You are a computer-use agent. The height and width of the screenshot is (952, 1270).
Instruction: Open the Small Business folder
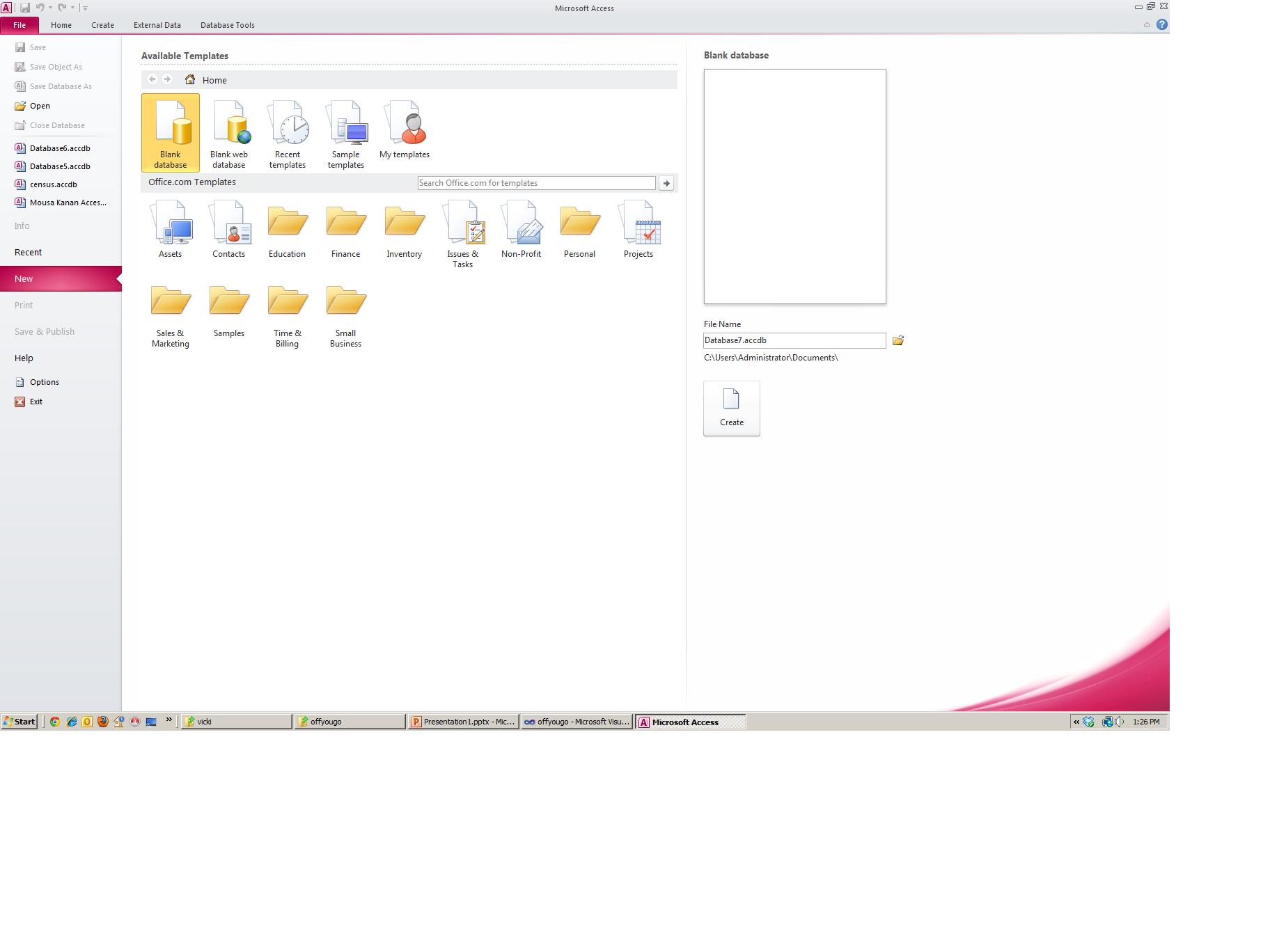(346, 315)
